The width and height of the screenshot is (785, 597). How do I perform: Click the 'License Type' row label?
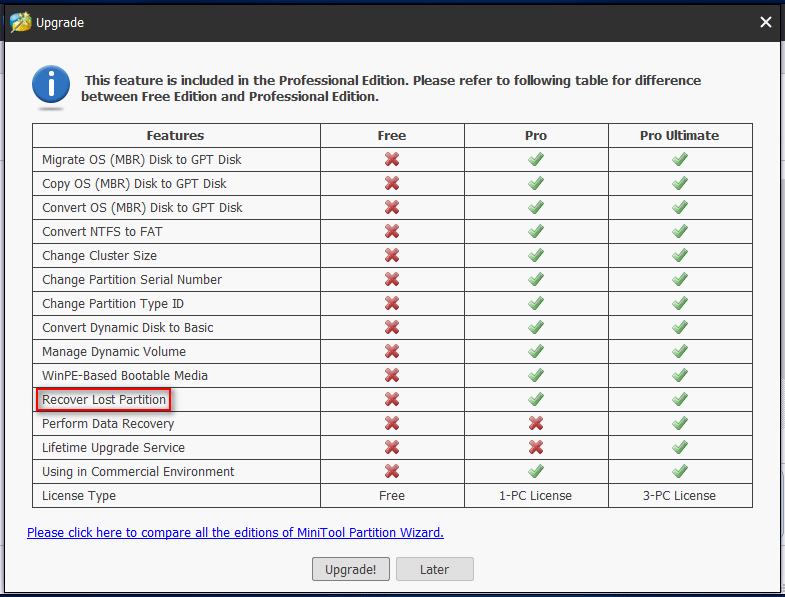tap(79, 496)
